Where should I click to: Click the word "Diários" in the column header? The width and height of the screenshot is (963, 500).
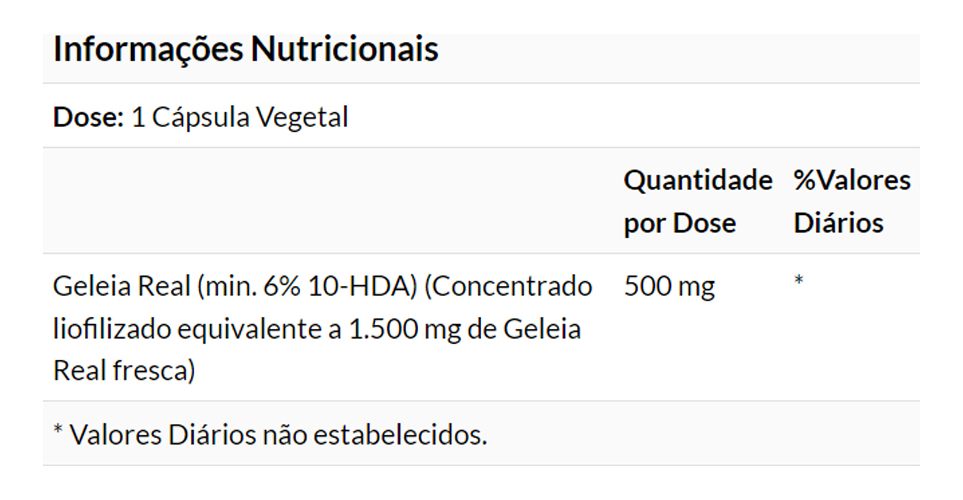(x=838, y=223)
